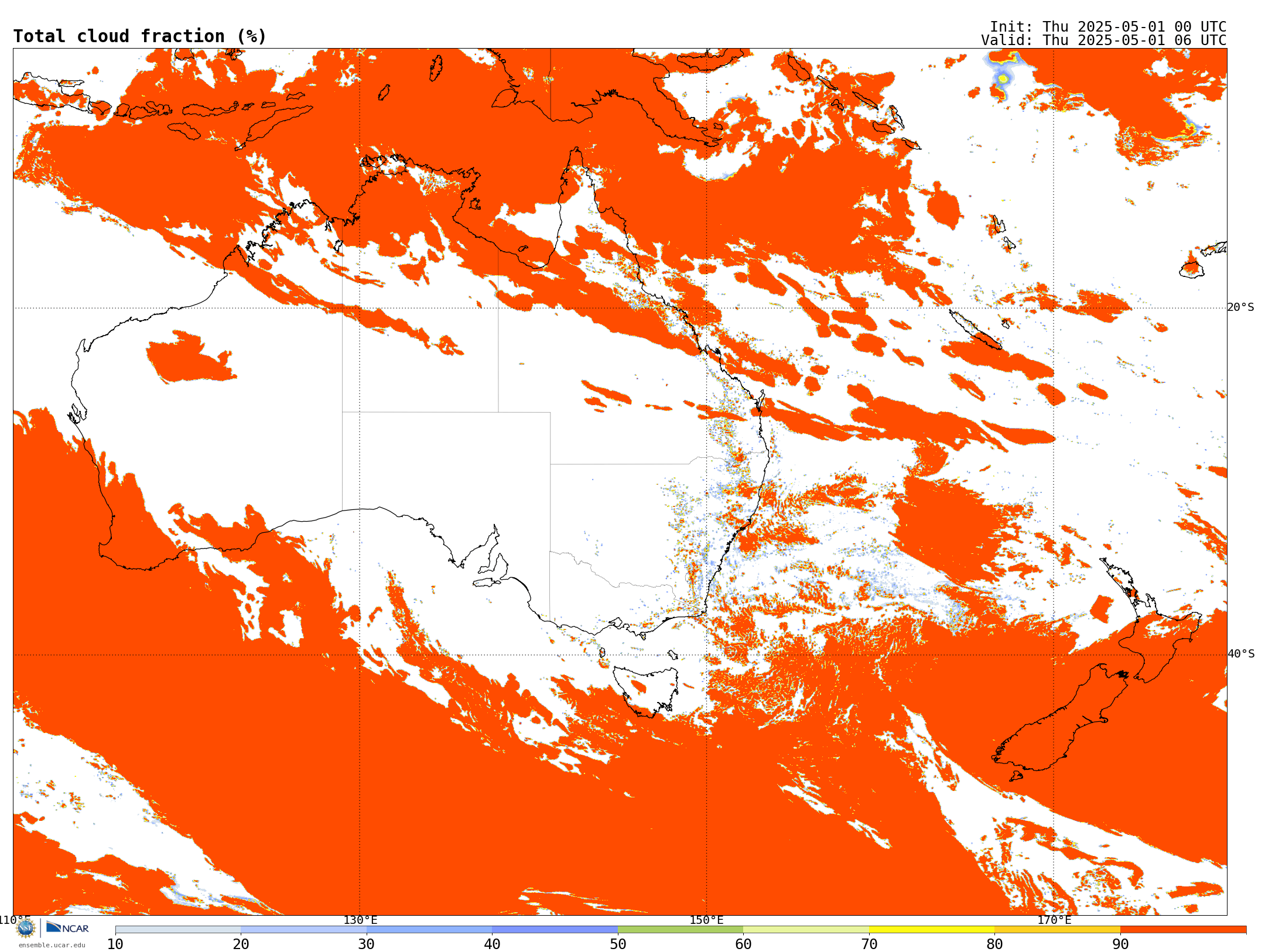Click the 70–80 yellow colorbar segment
Screen dimensions: 1265x952
pos(932,930)
